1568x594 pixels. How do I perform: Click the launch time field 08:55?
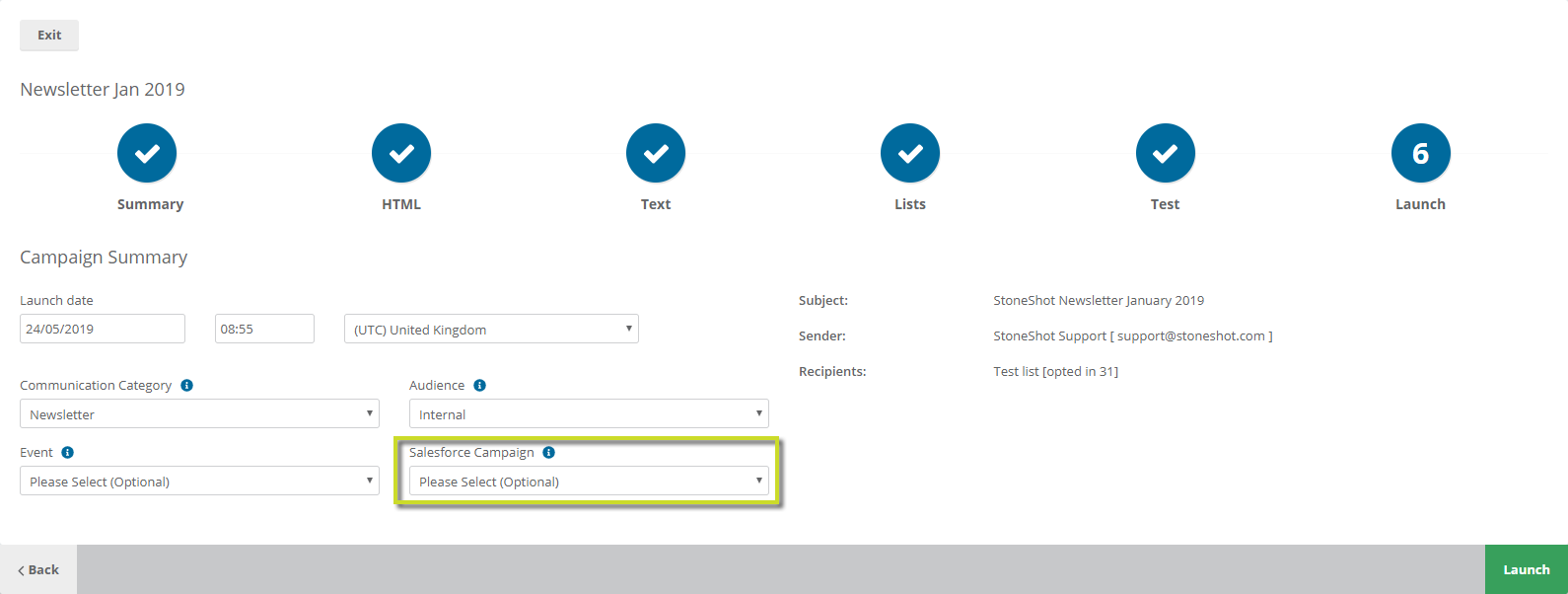click(264, 329)
